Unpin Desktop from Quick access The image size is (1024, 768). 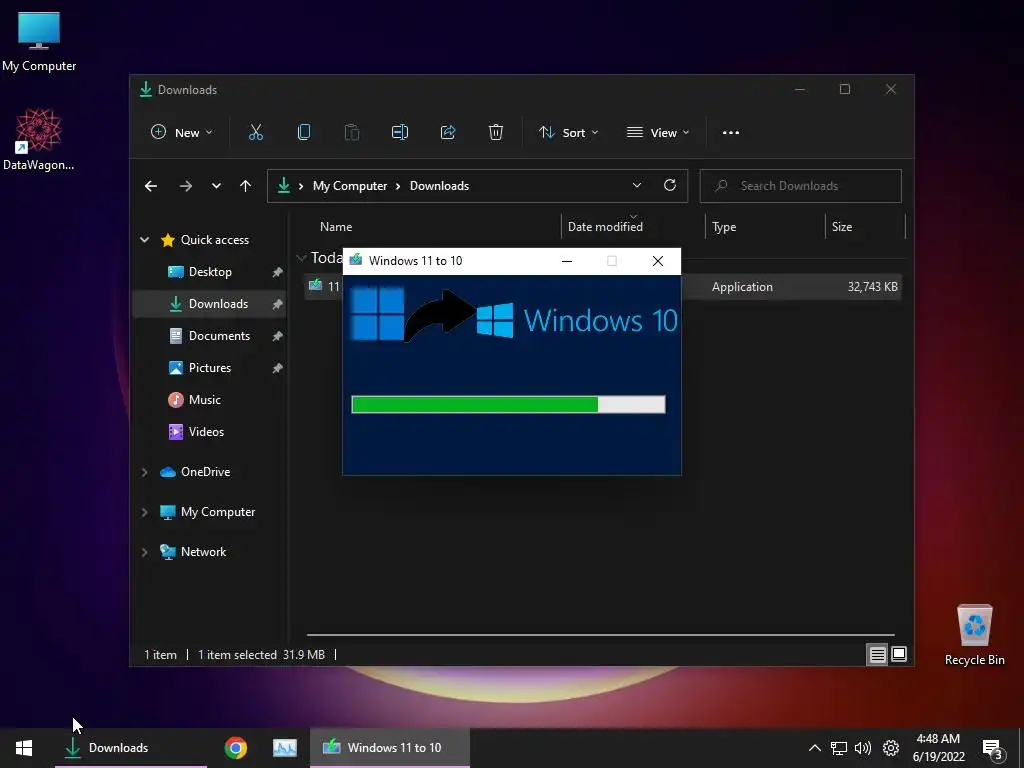(278, 272)
